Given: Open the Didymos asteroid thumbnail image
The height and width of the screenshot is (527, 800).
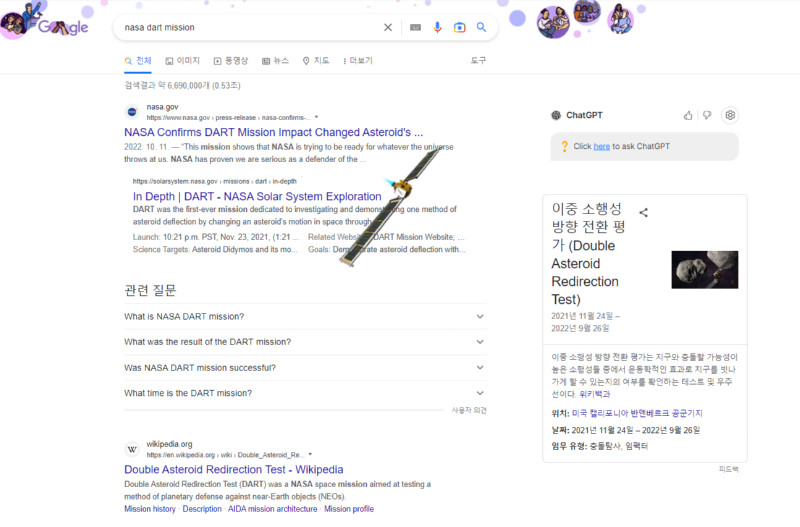Looking at the screenshot, I should [704, 269].
